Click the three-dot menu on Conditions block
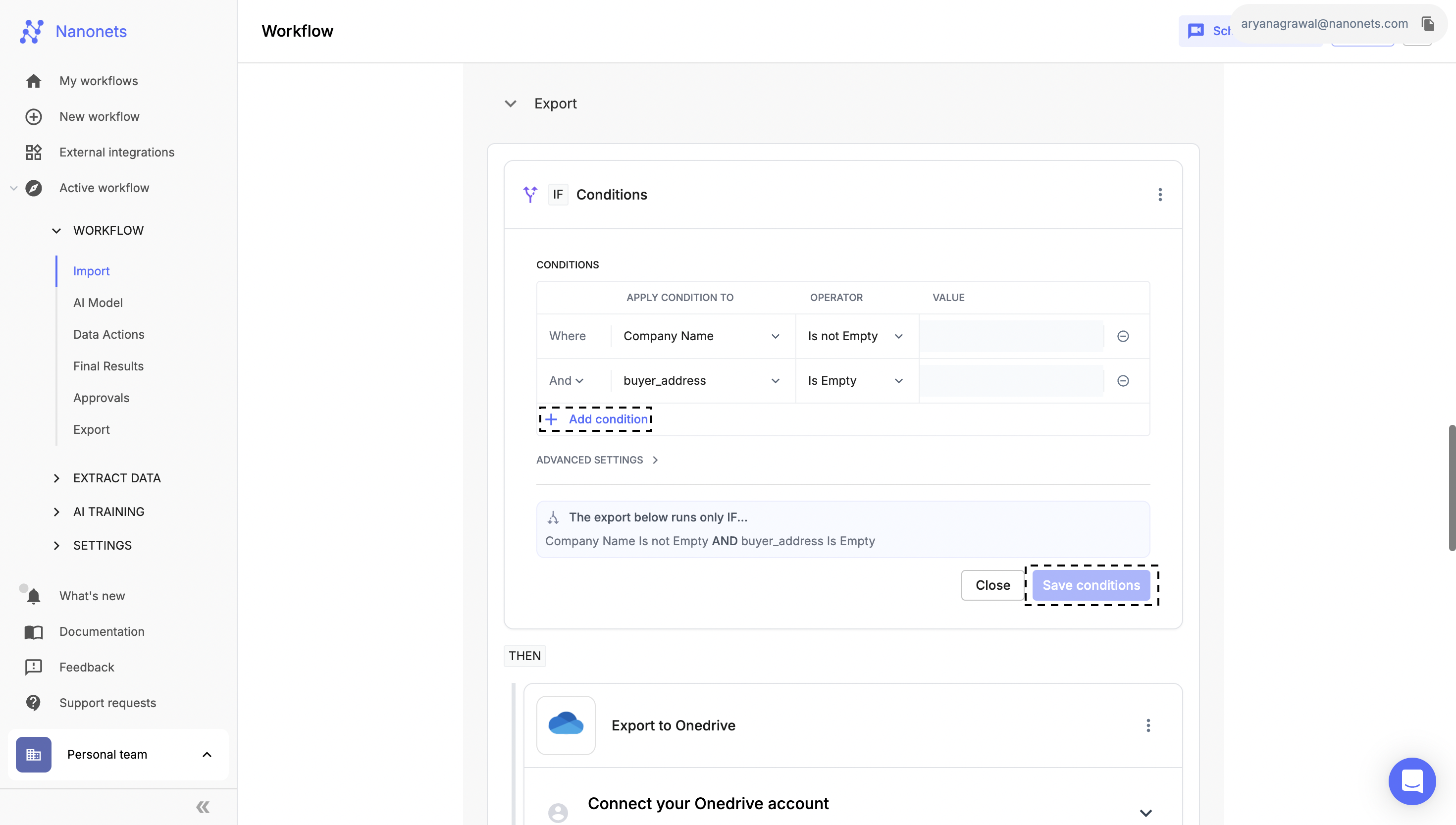Image resolution: width=1456 pixels, height=825 pixels. (x=1160, y=195)
